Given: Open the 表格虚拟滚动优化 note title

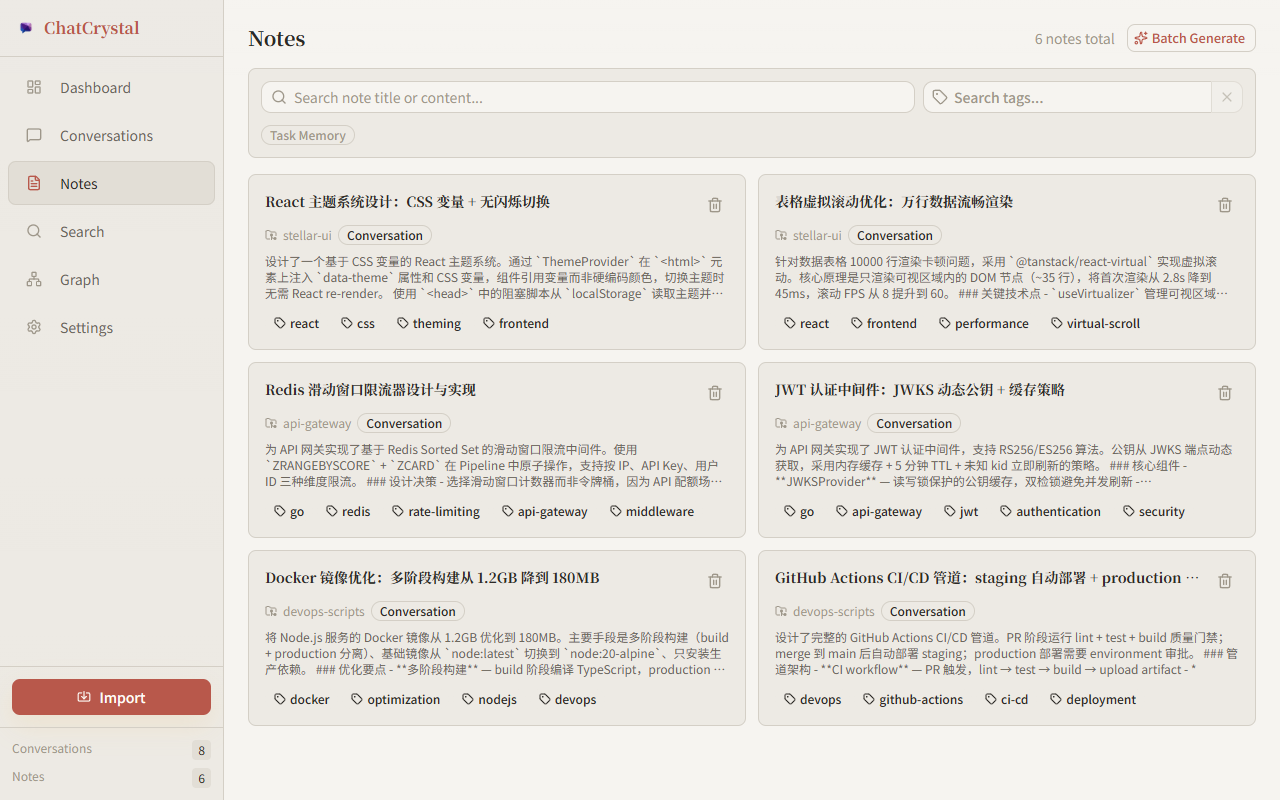Looking at the screenshot, I should click(x=894, y=202).
